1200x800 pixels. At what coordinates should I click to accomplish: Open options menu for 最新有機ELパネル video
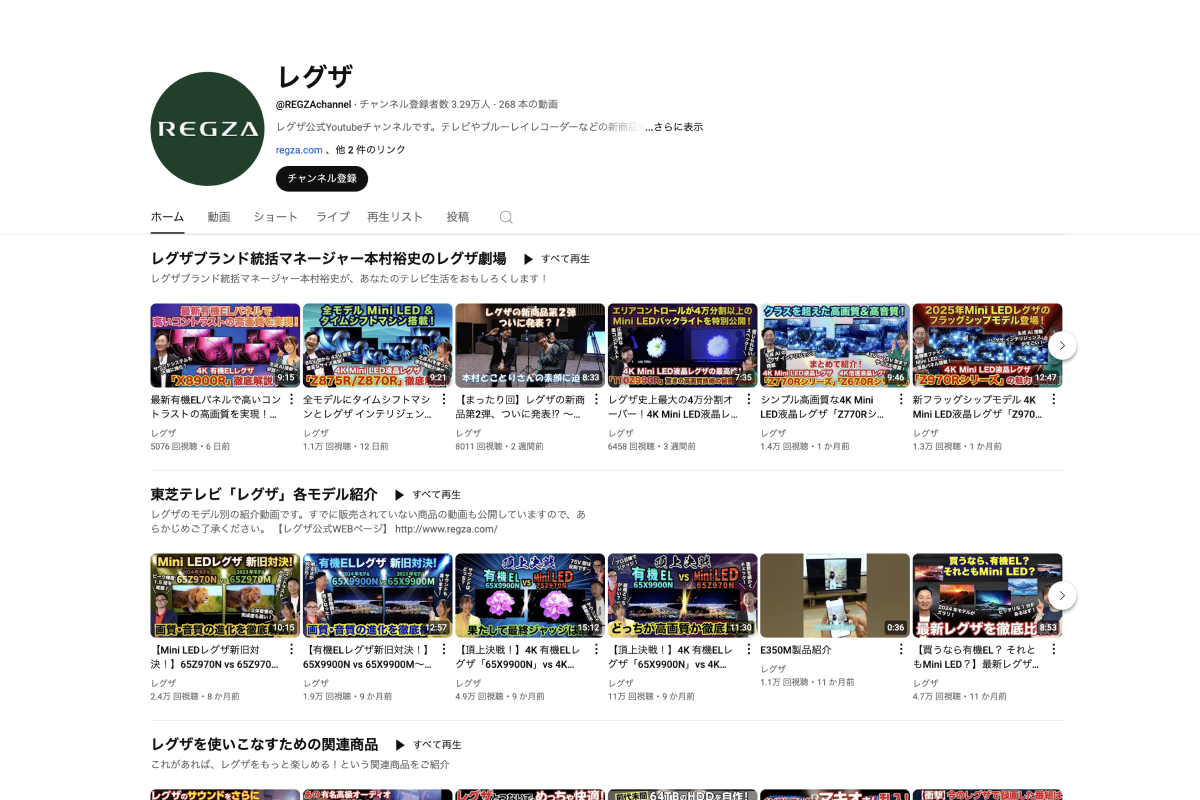(x=292, y=400)
